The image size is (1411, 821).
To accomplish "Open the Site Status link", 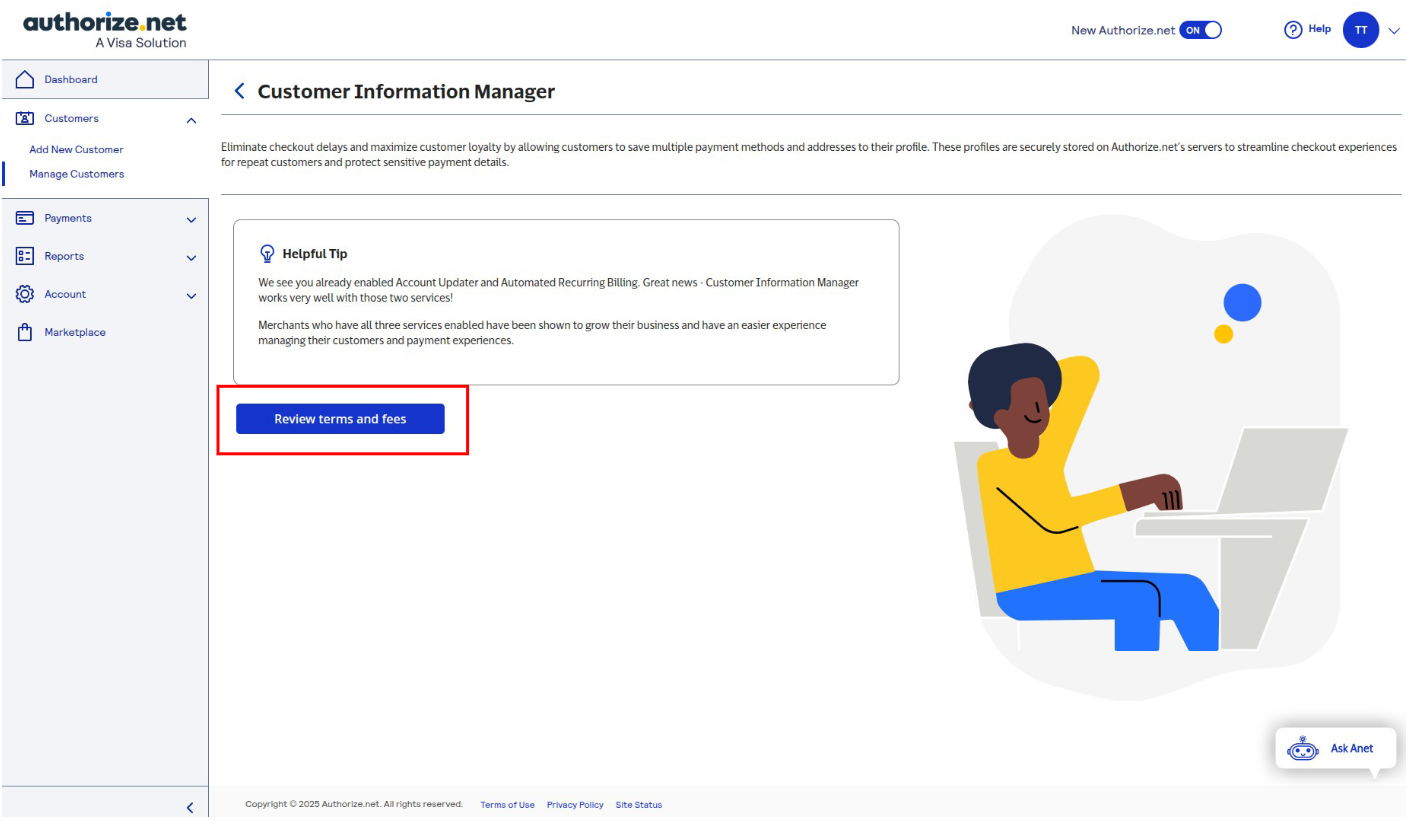I will coord(639,805).
